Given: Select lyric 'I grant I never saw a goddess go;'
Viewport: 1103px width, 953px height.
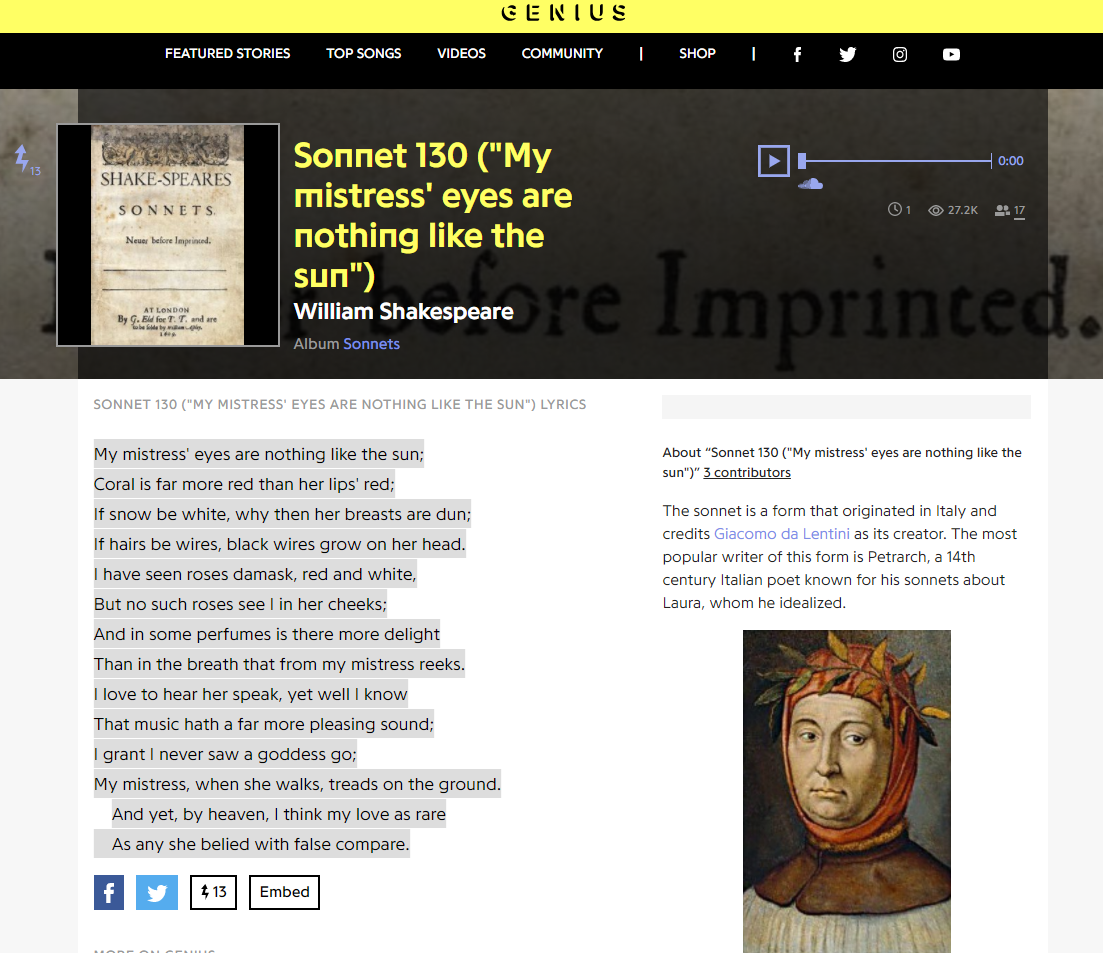Looking at the screenshot, I should 225,755.
